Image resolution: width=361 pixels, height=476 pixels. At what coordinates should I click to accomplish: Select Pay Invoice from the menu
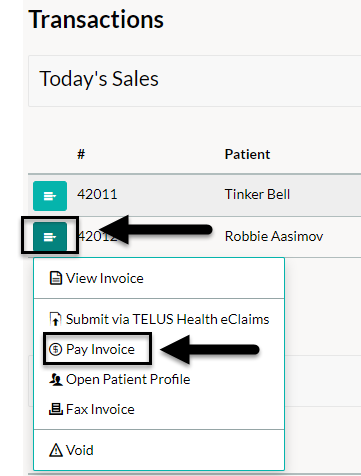pos(159,349)
